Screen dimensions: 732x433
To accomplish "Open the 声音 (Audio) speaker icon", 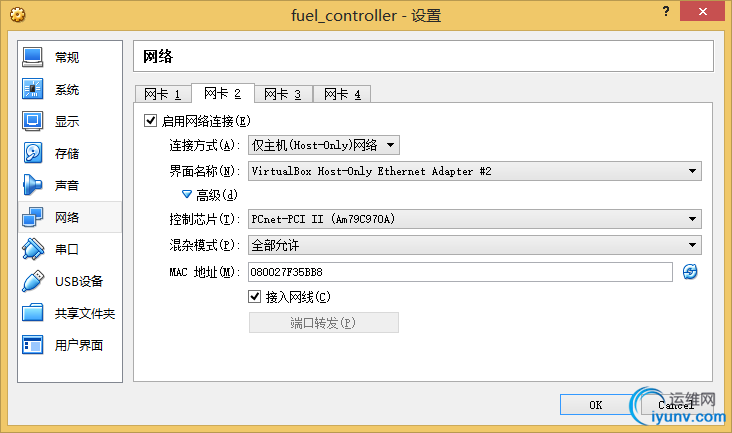I will click(32, 185).
